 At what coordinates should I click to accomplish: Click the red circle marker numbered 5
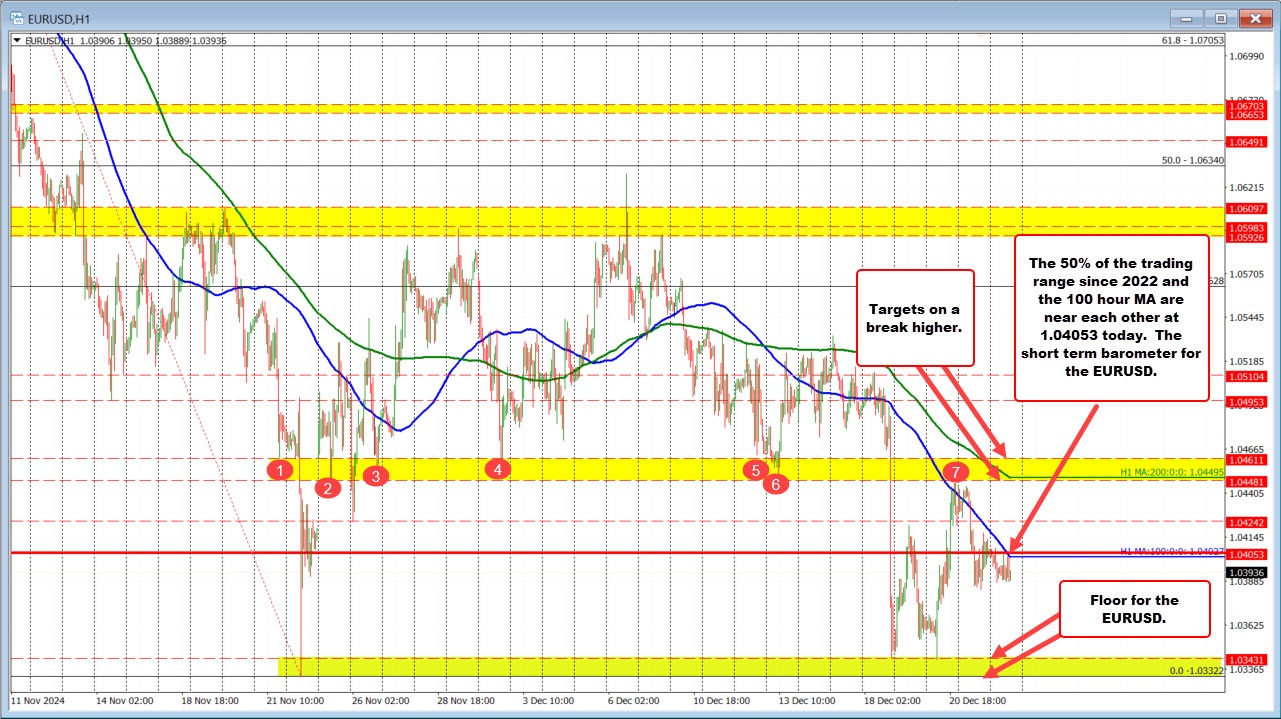(x=755, y=468)
